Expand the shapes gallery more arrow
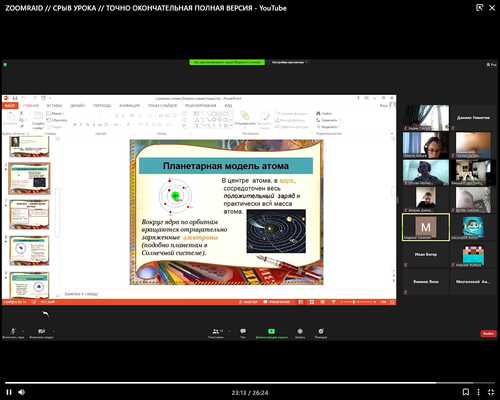The width and height of the screenshot is (500, 400). coord(231,126)
